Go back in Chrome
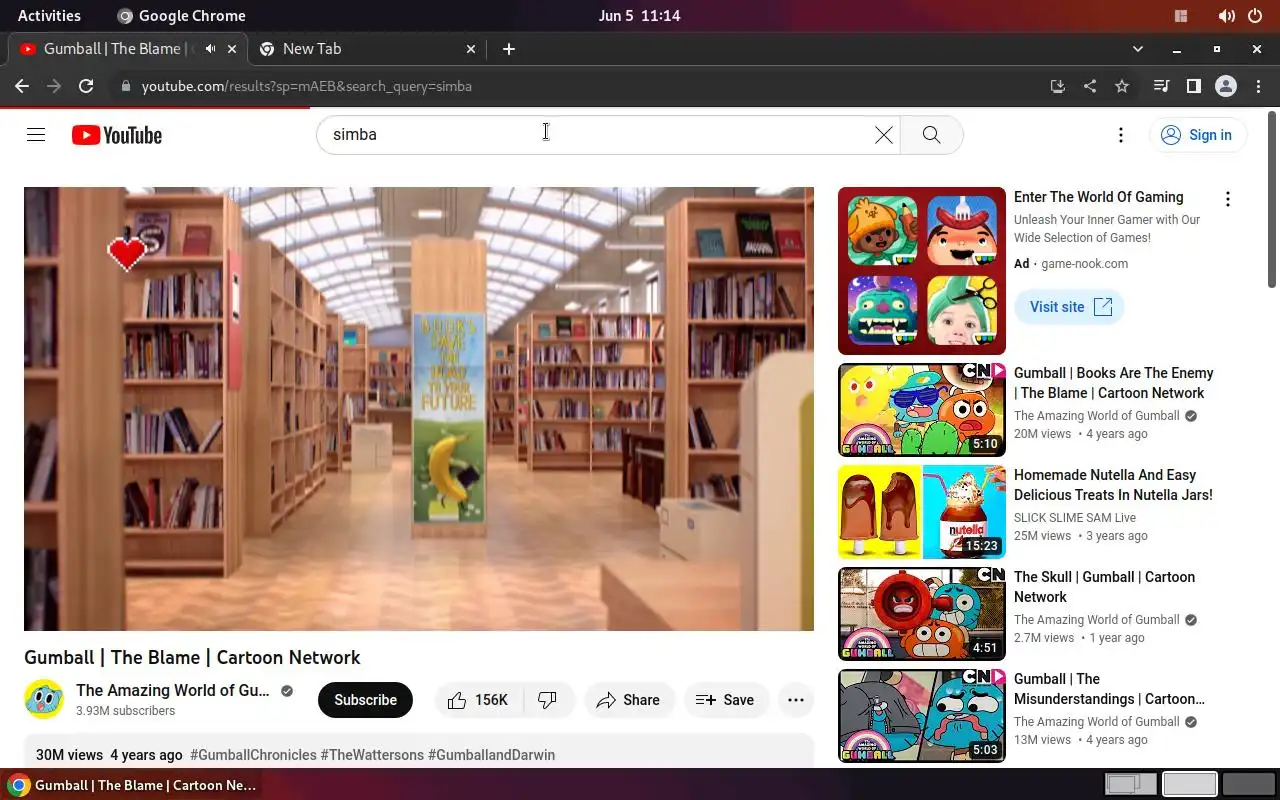 tap(22, 86)
